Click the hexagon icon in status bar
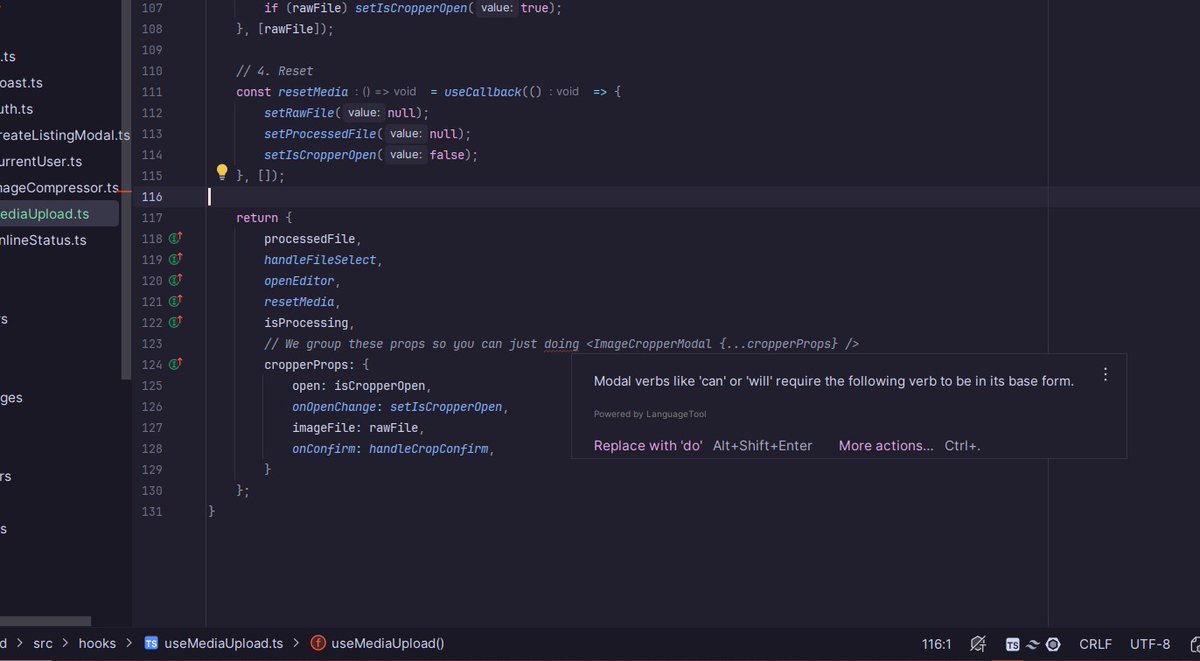1200x661 pixels. coord(1054,644)
